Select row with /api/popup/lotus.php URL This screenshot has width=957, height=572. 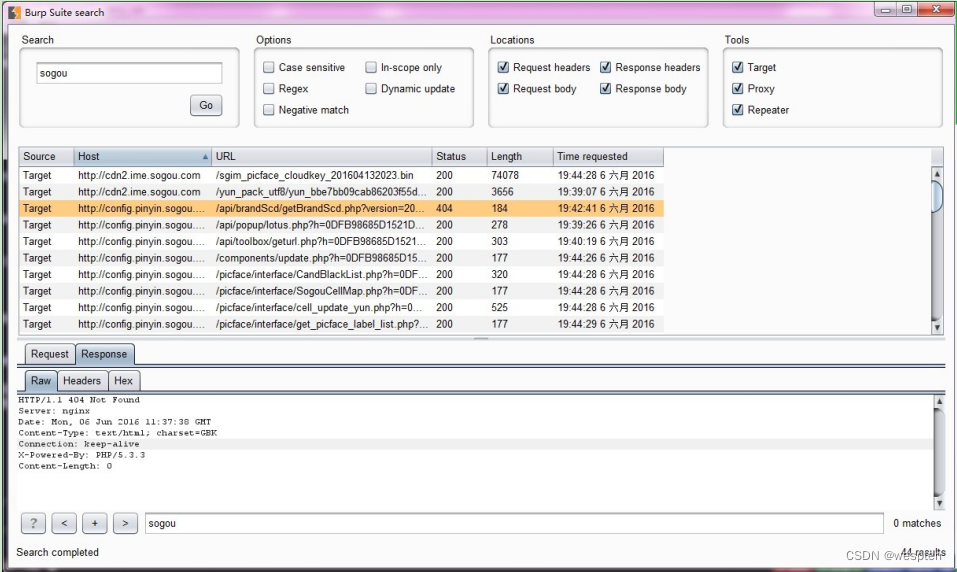point(341,225)
